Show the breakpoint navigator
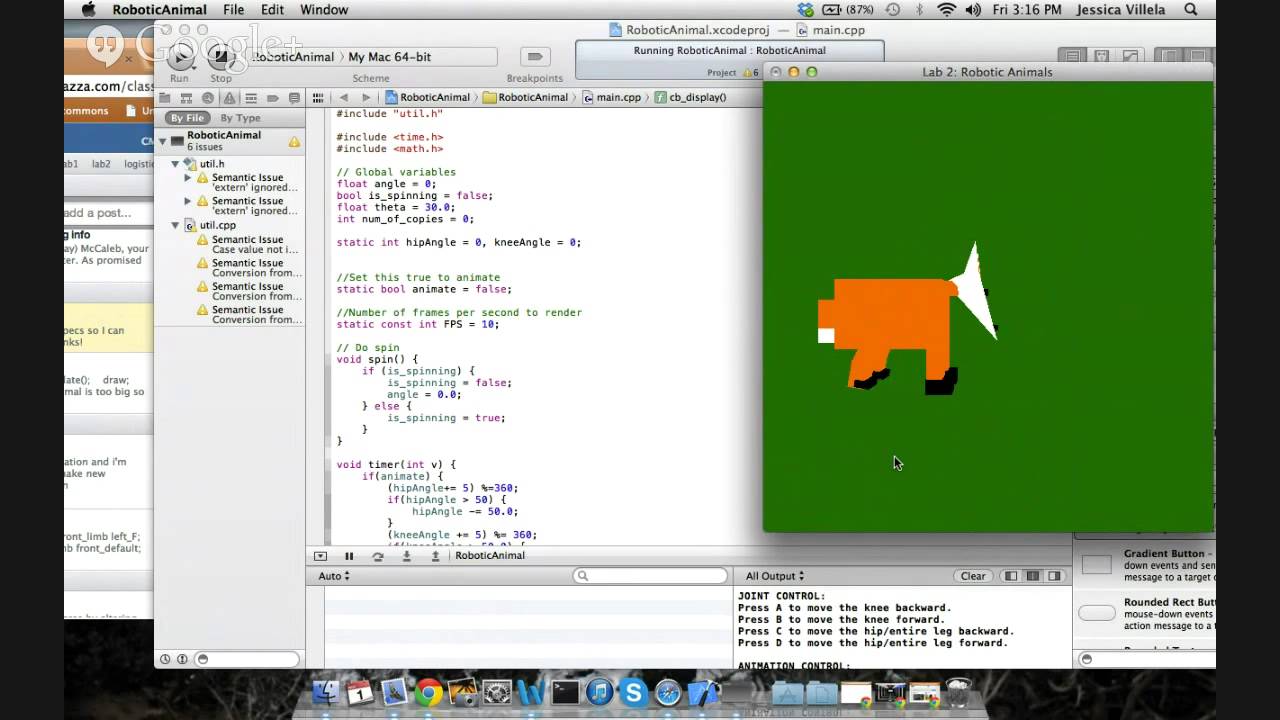 272,98
